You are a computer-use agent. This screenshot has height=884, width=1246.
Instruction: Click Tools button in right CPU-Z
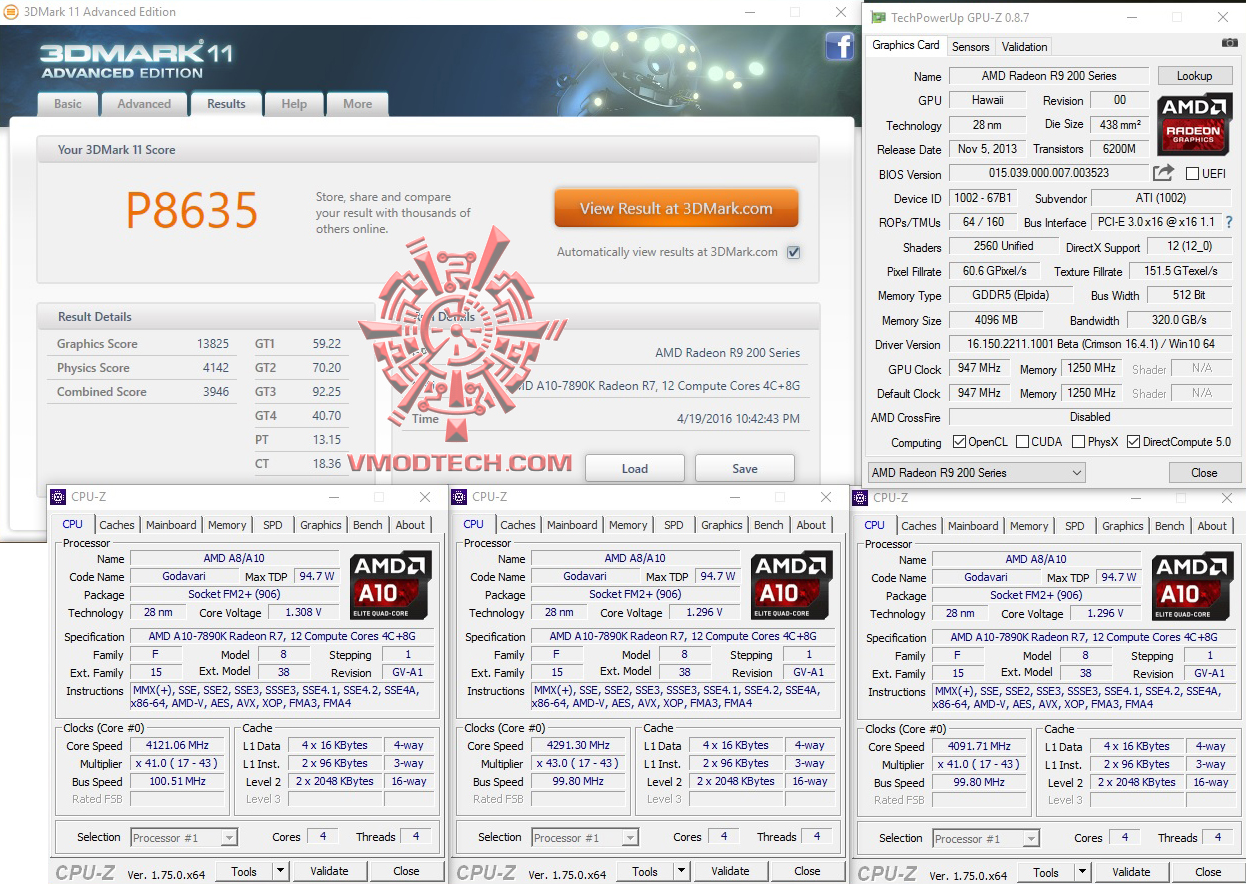click(1046, 873)
